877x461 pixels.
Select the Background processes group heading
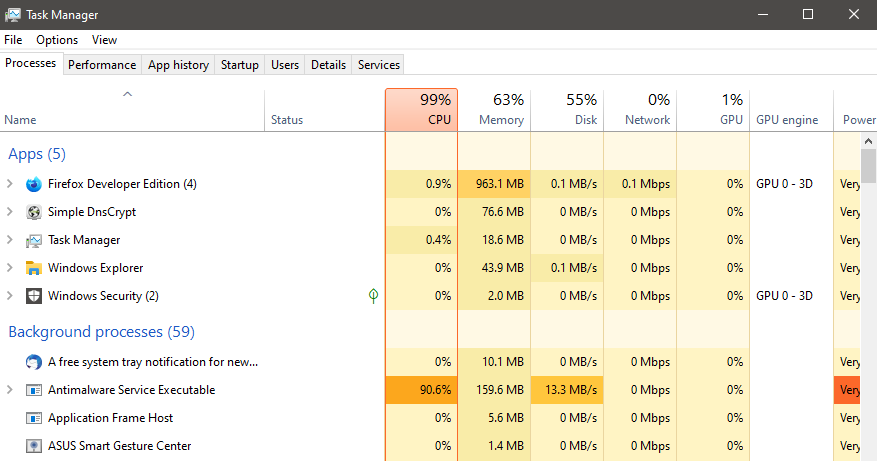[101, 332]
